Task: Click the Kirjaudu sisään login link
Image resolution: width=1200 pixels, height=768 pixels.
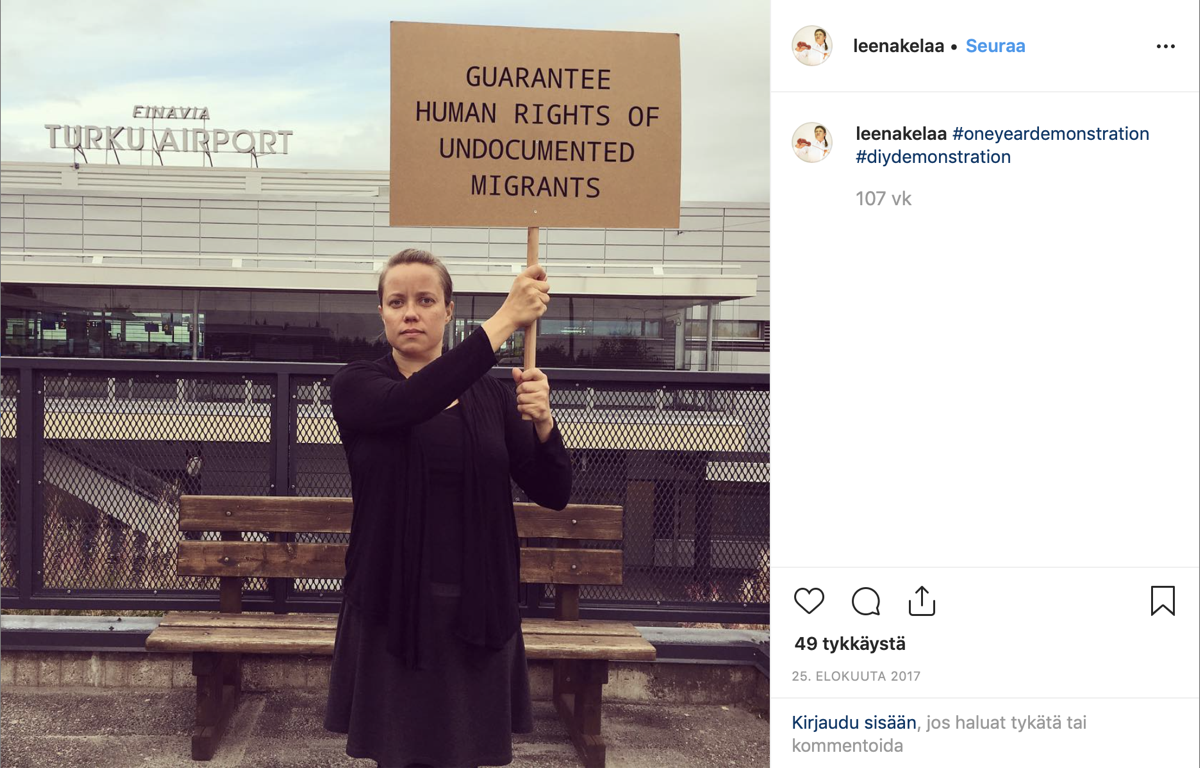Action: 854,722
